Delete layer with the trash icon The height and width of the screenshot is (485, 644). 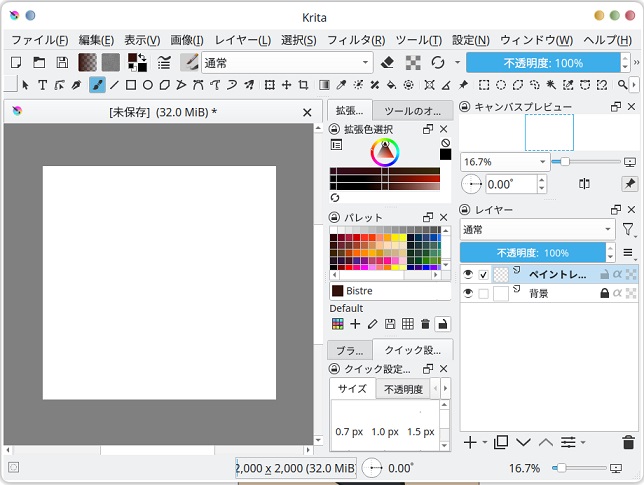(628, 442)
